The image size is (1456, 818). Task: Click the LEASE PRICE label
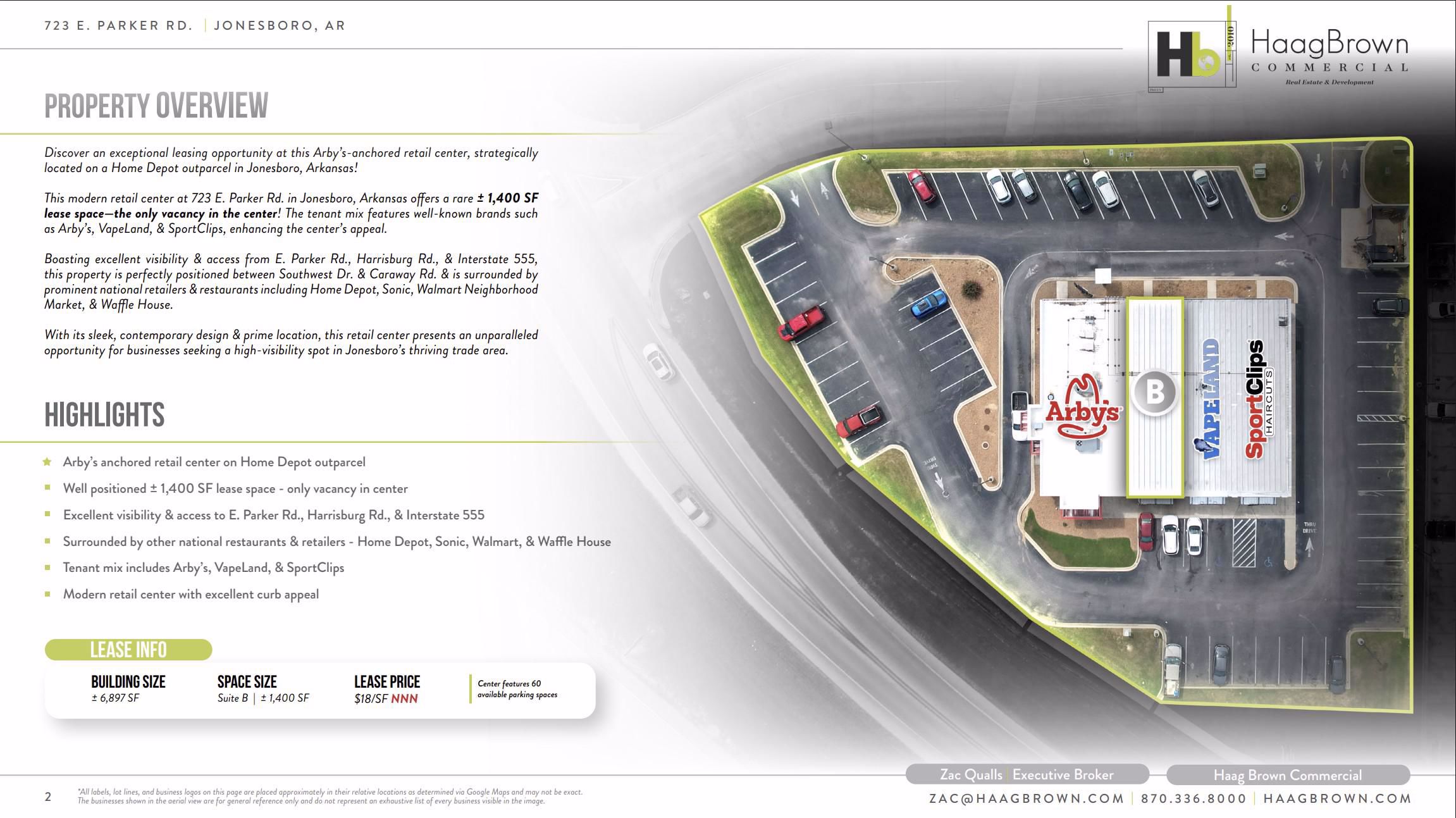coord(387,682)
